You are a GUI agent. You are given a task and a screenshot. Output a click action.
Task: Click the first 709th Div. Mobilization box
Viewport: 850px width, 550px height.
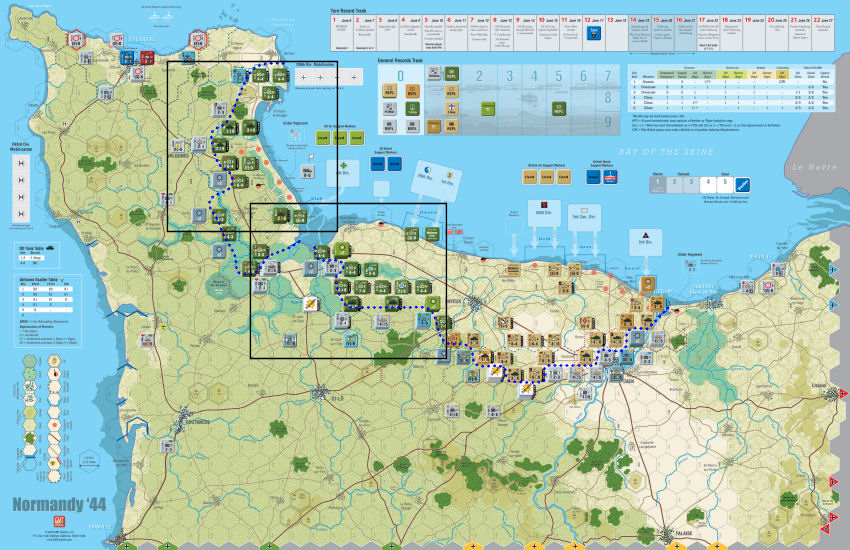click(x=303, y=77)
